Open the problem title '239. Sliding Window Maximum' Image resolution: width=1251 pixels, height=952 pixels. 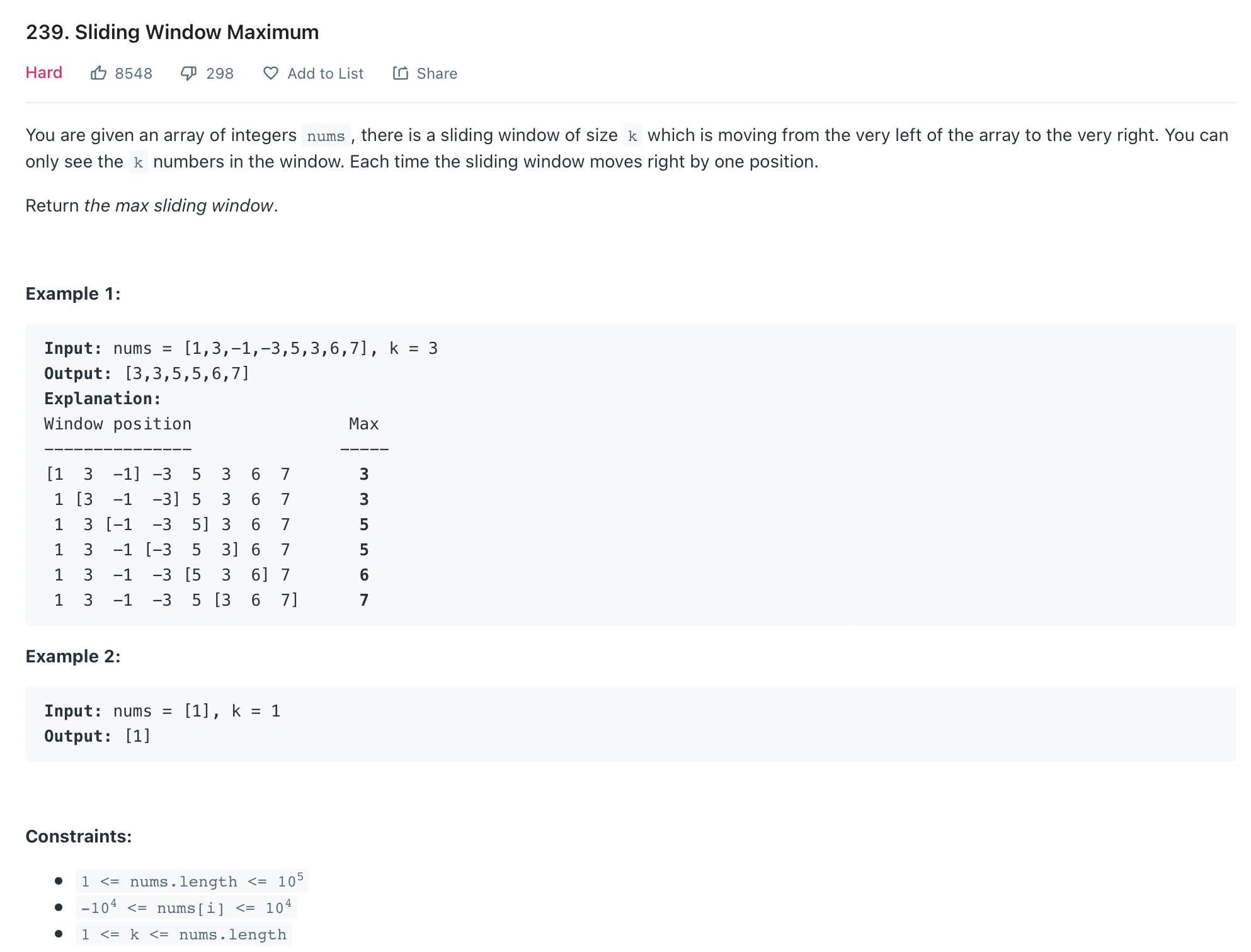pyautogui.click(x=171, y=31)
